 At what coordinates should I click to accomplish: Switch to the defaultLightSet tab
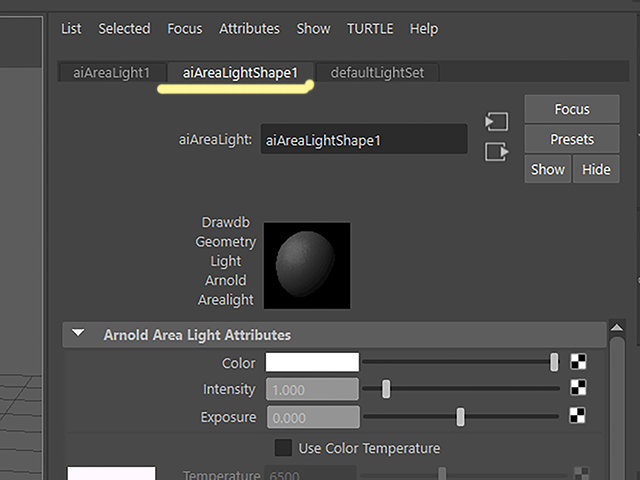pyautogui.click(x=377, y=73)
